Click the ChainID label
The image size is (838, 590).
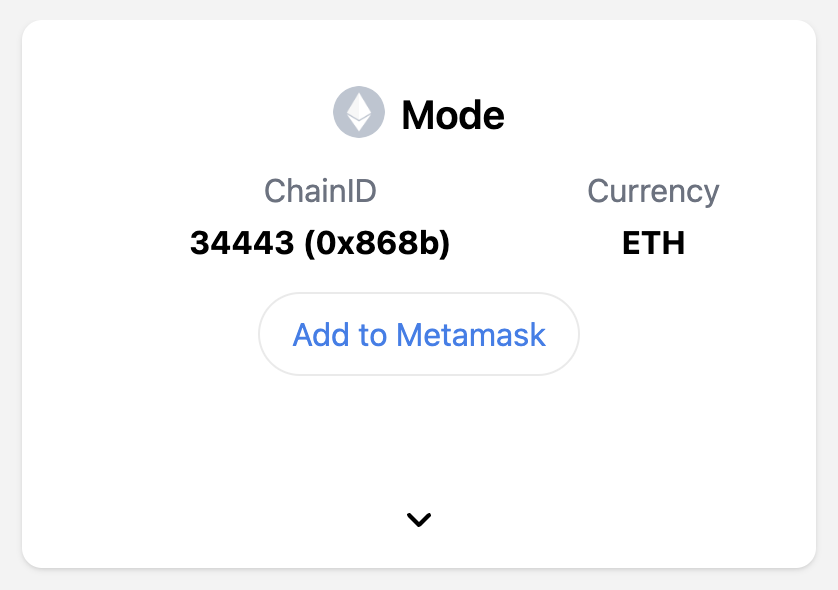coord(322,191)
